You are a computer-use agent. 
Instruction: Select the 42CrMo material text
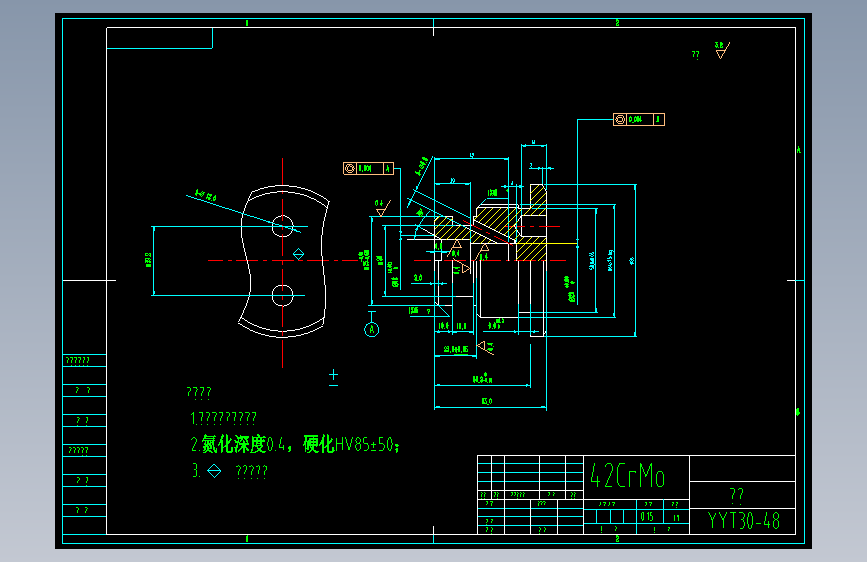(x=628, y=475)
